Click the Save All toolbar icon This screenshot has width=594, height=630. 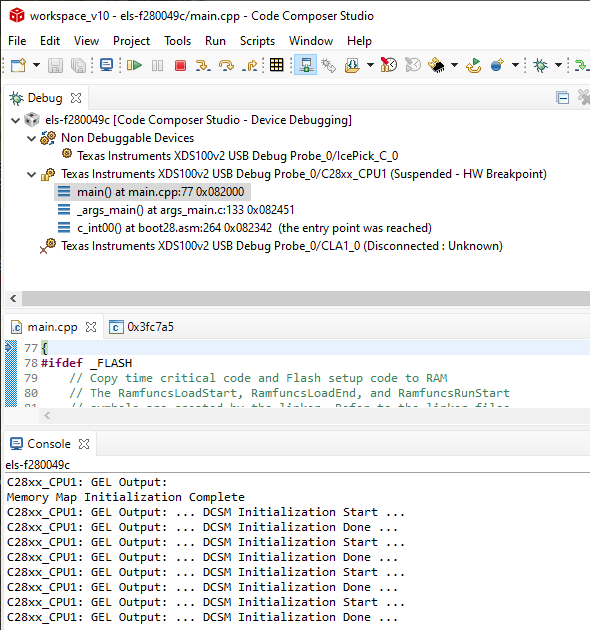point(78,65)
